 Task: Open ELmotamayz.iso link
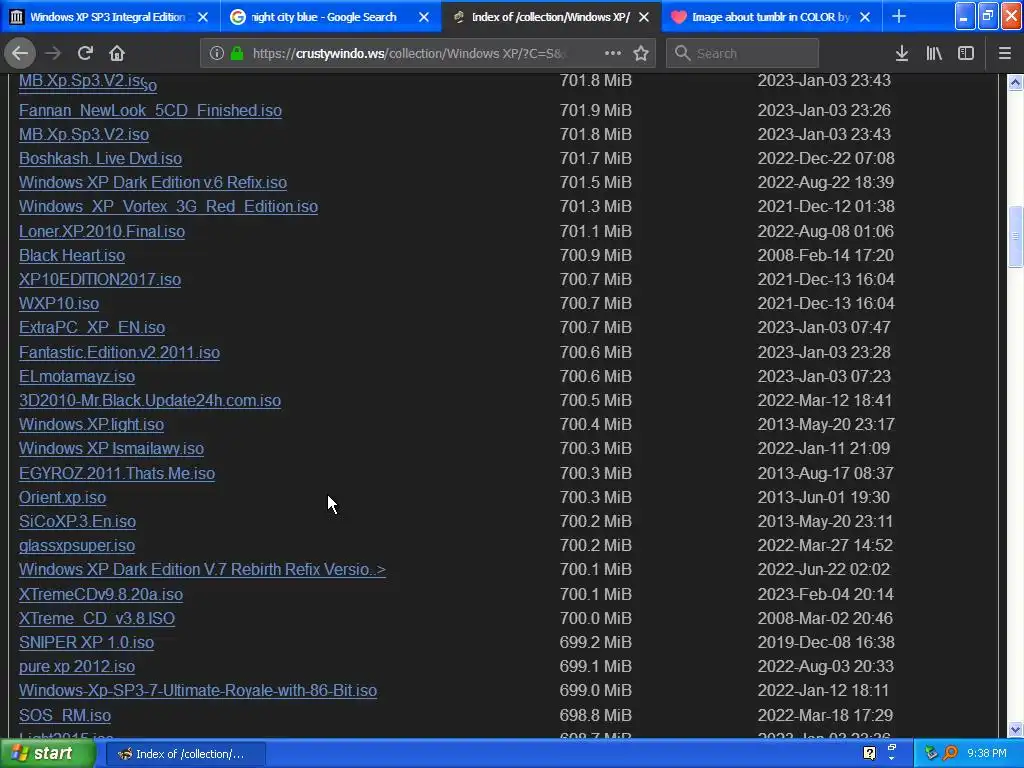coord(77,376)
